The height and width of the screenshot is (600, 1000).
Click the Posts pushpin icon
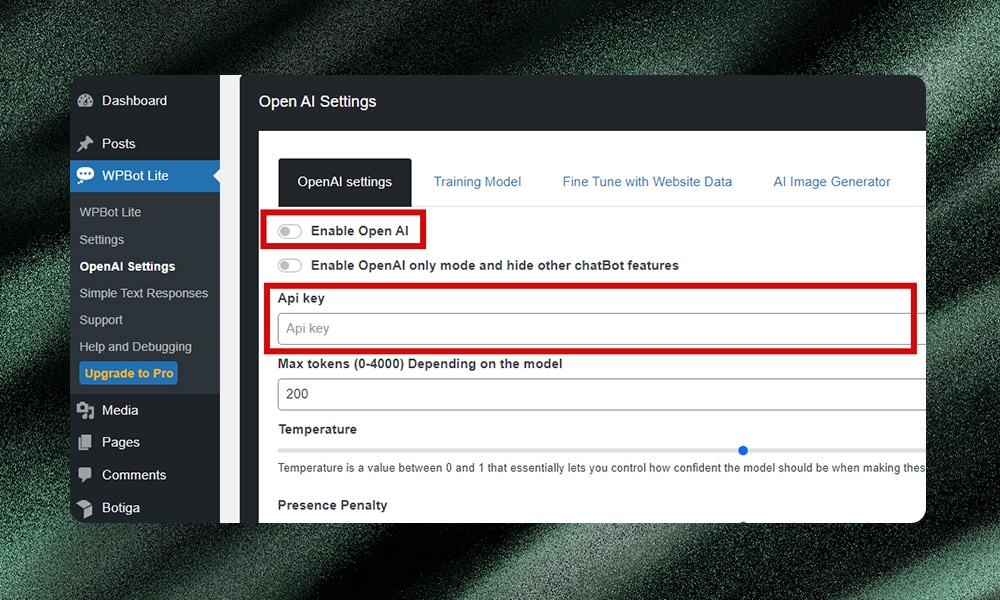pos(85,144)
